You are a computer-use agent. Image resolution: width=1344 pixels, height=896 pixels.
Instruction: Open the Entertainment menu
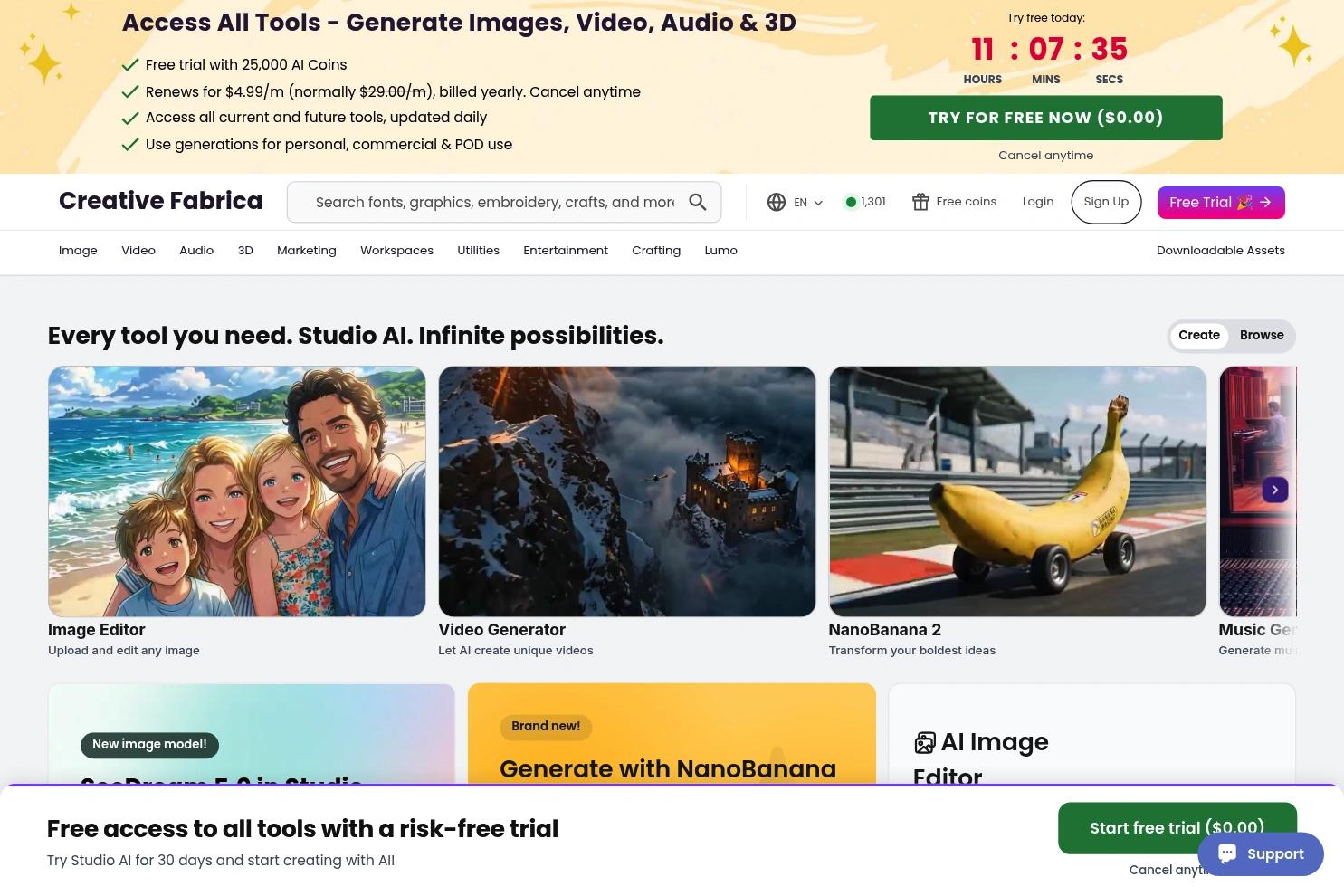pyautogui.click(x=566, y=251)
